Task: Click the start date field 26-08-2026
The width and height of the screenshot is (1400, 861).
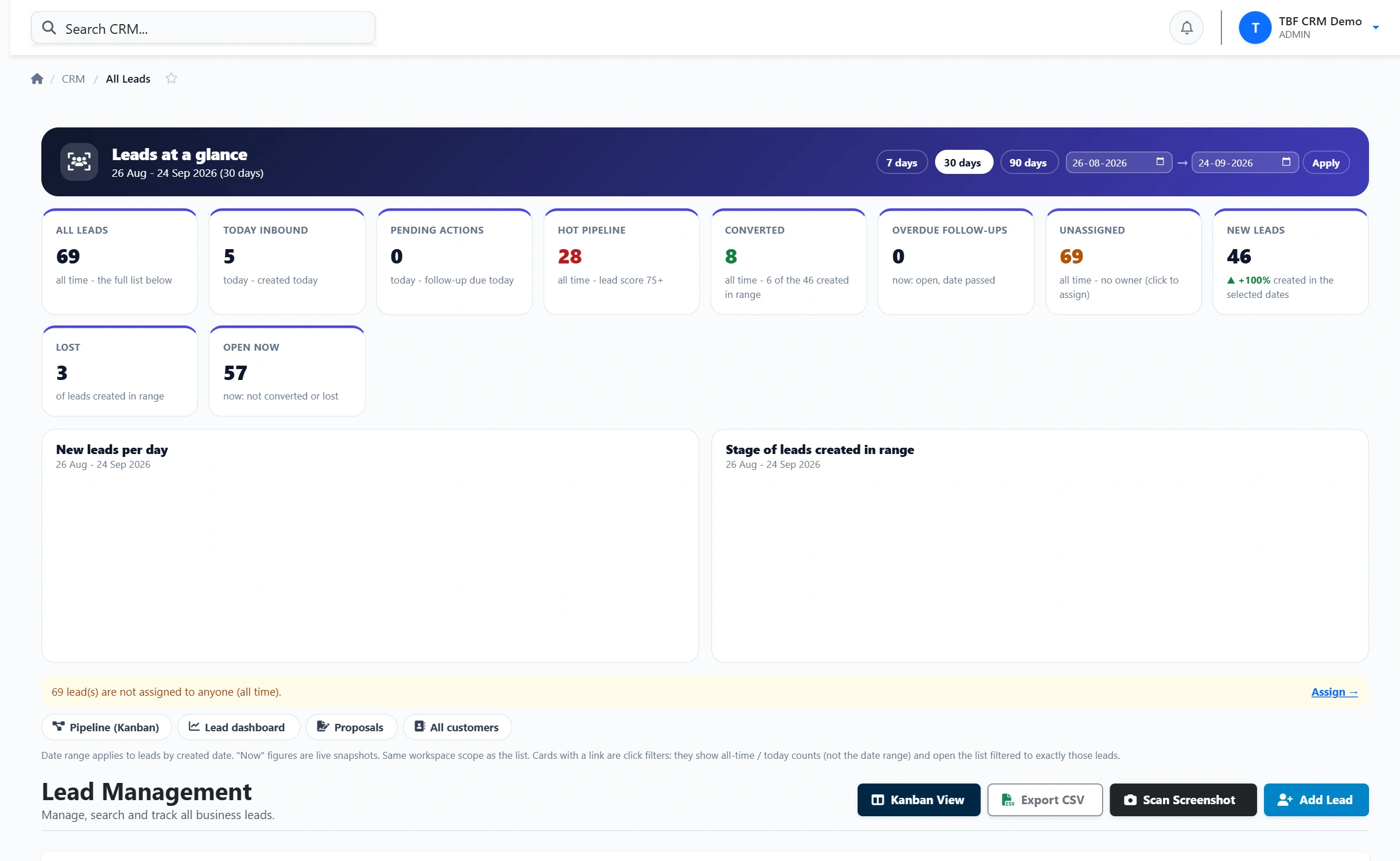Action: [x=1118, y=162]
